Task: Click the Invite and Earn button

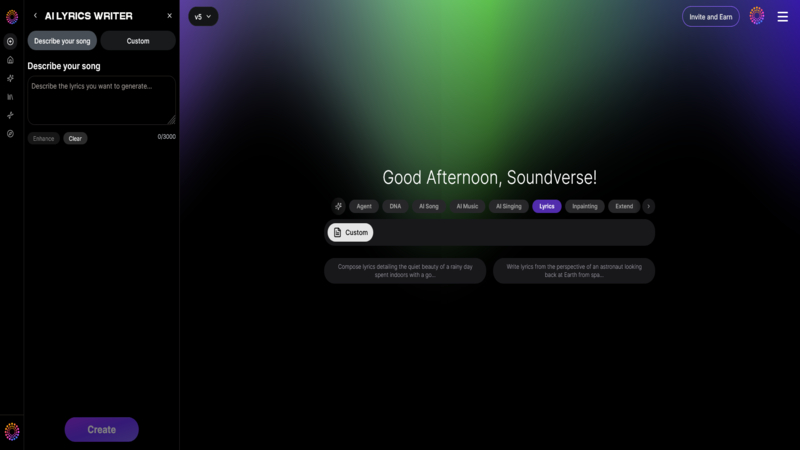Action: click(x=710, y=17)
